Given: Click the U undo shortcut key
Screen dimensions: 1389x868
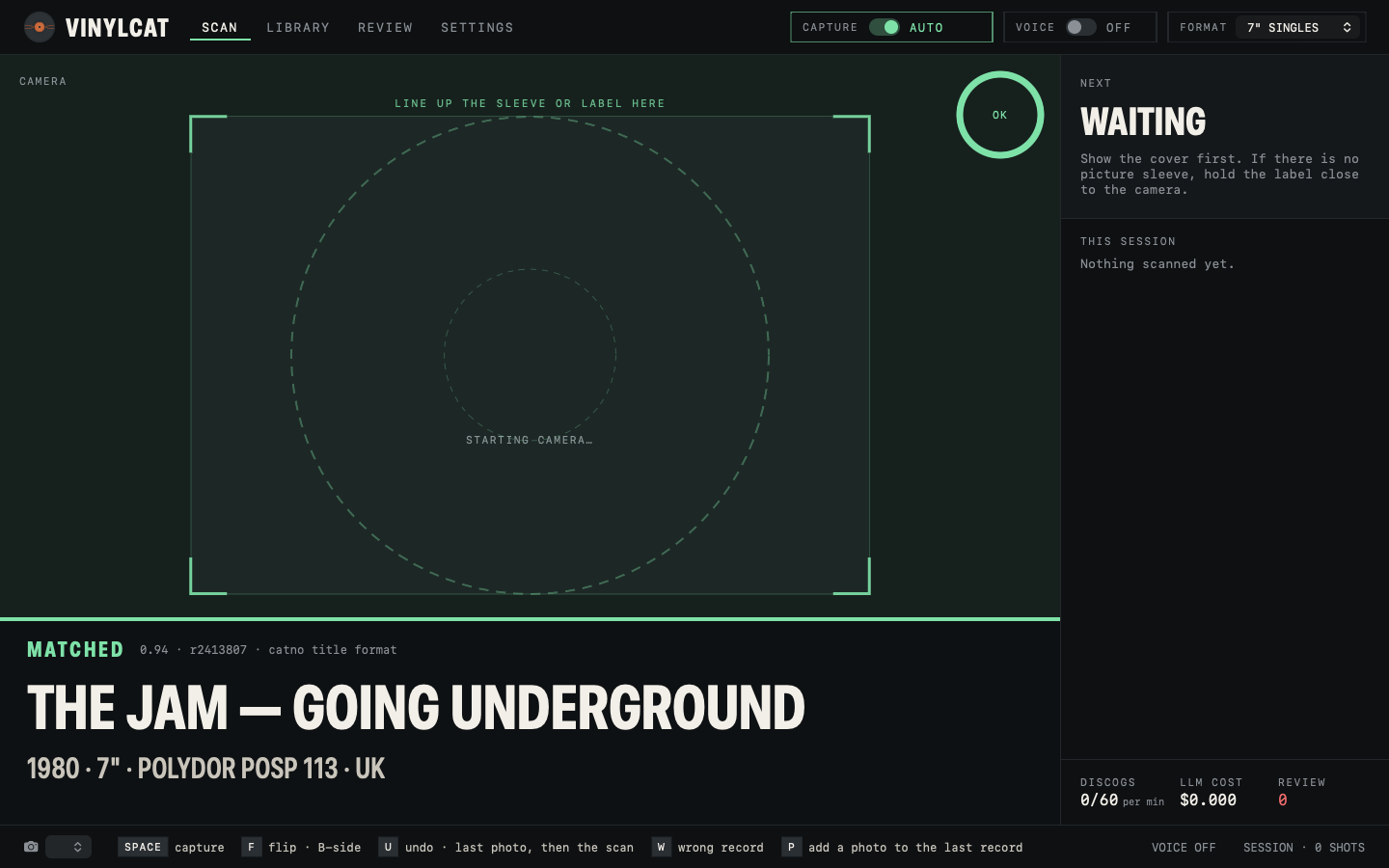Looking at the screenshot, I should pyautogui.click(x=388, y=847).
